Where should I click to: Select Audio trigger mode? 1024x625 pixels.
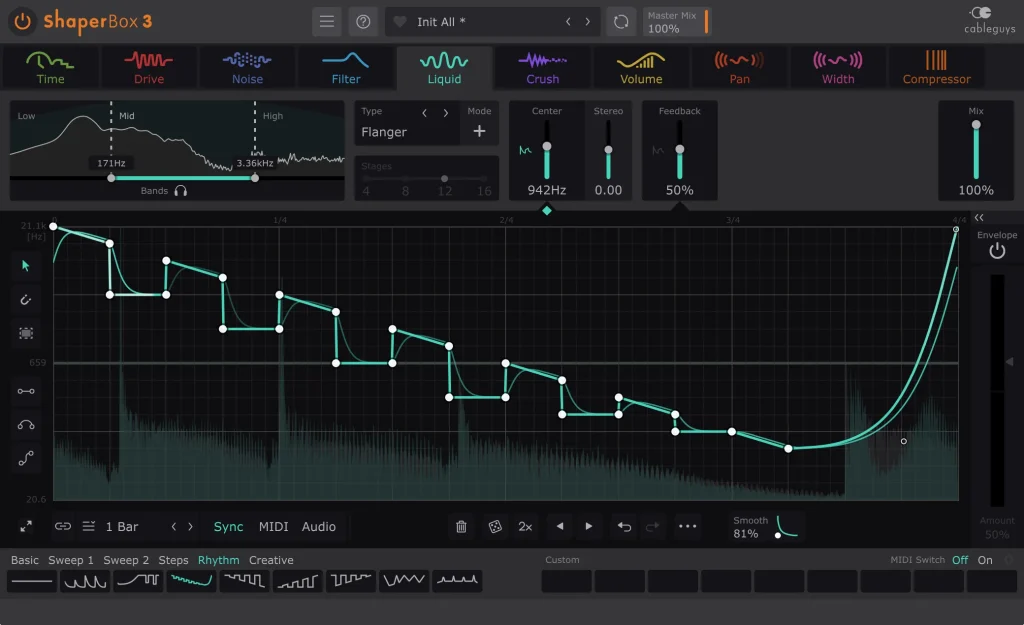pos(319,526)
